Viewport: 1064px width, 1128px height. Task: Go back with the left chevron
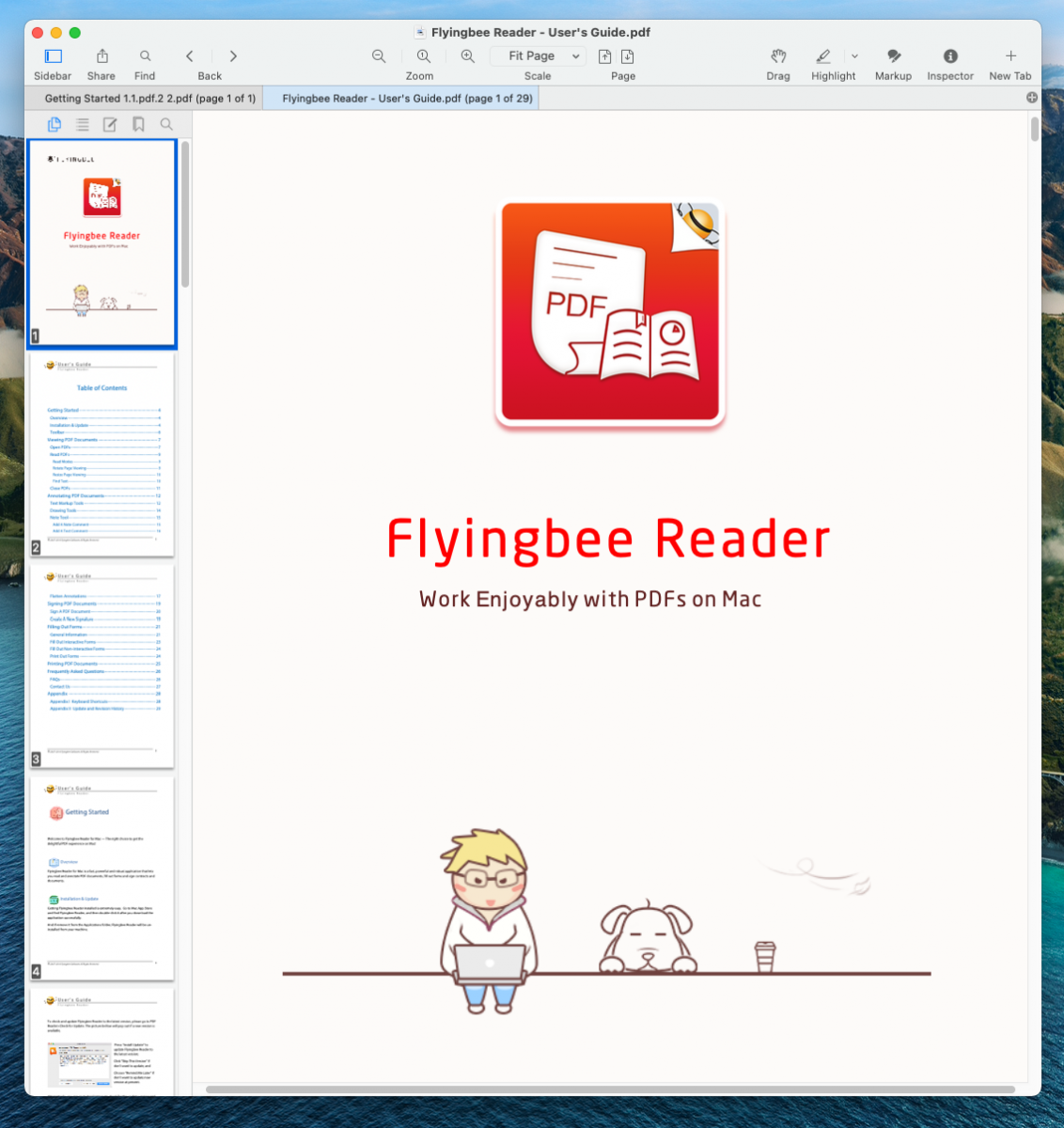pos(190,56)
